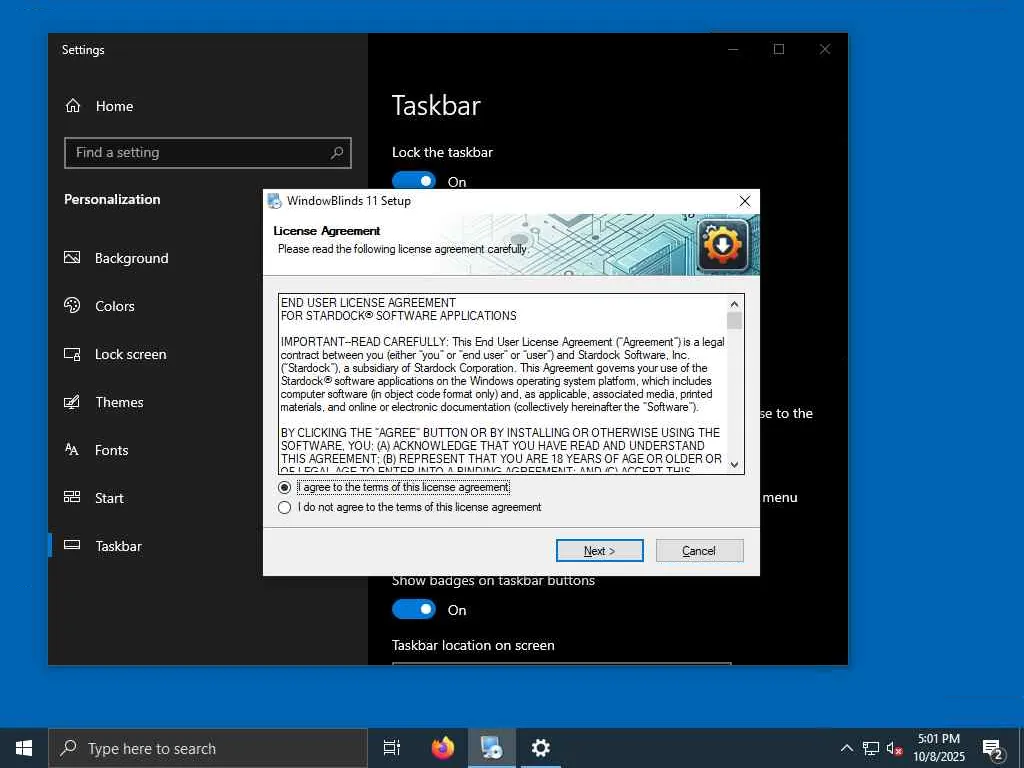Image resolution: width=1024 pixels, height=768 pixels.
Task: Click the Taskbar icon in sidebar
Action: tap(72, 545)
